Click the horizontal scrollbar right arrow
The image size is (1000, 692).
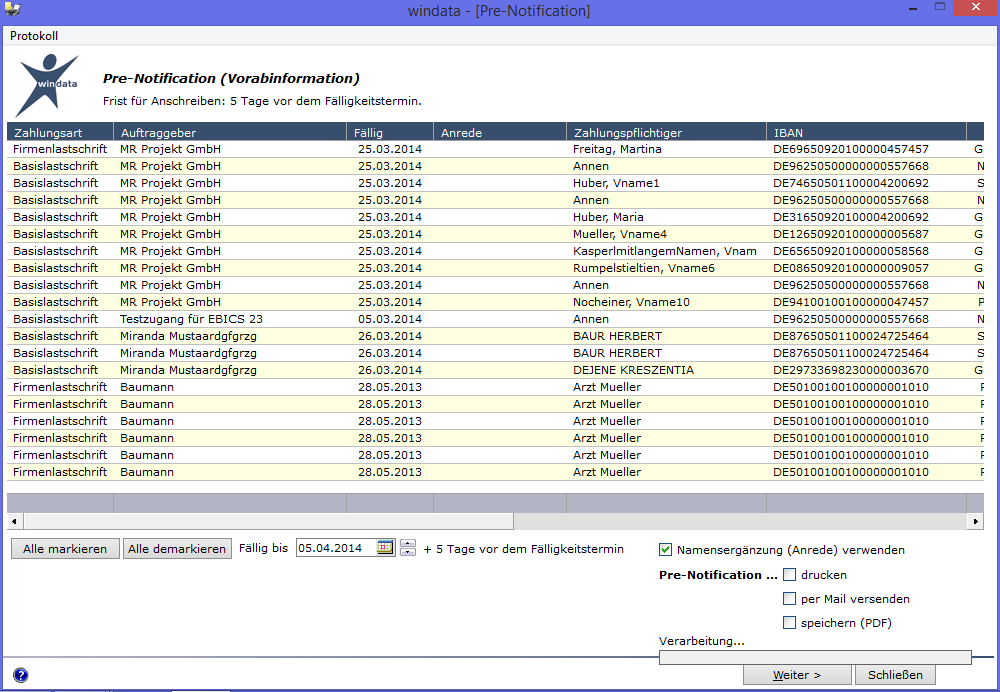975,522
